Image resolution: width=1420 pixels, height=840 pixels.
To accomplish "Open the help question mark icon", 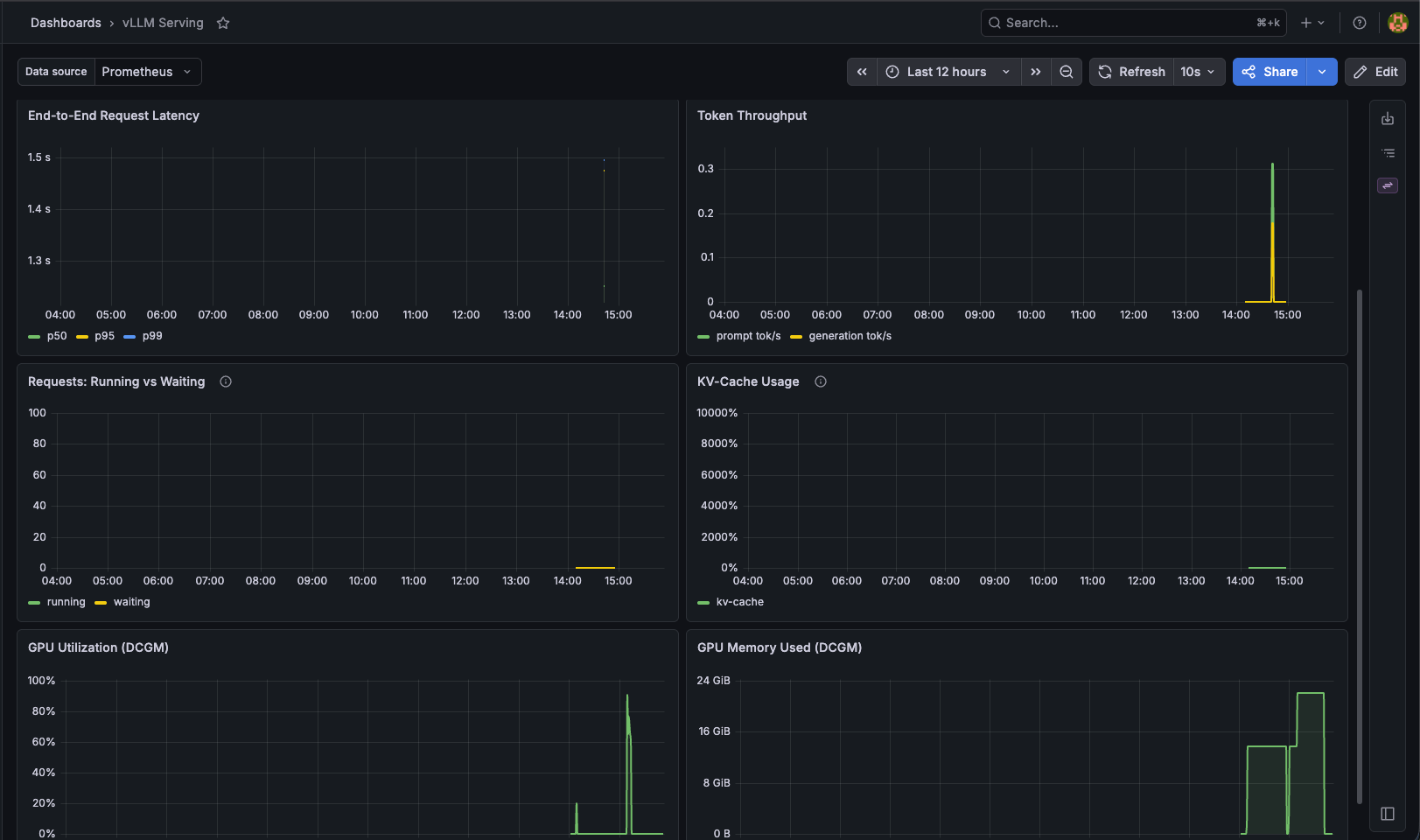I will pos(1359,23).
